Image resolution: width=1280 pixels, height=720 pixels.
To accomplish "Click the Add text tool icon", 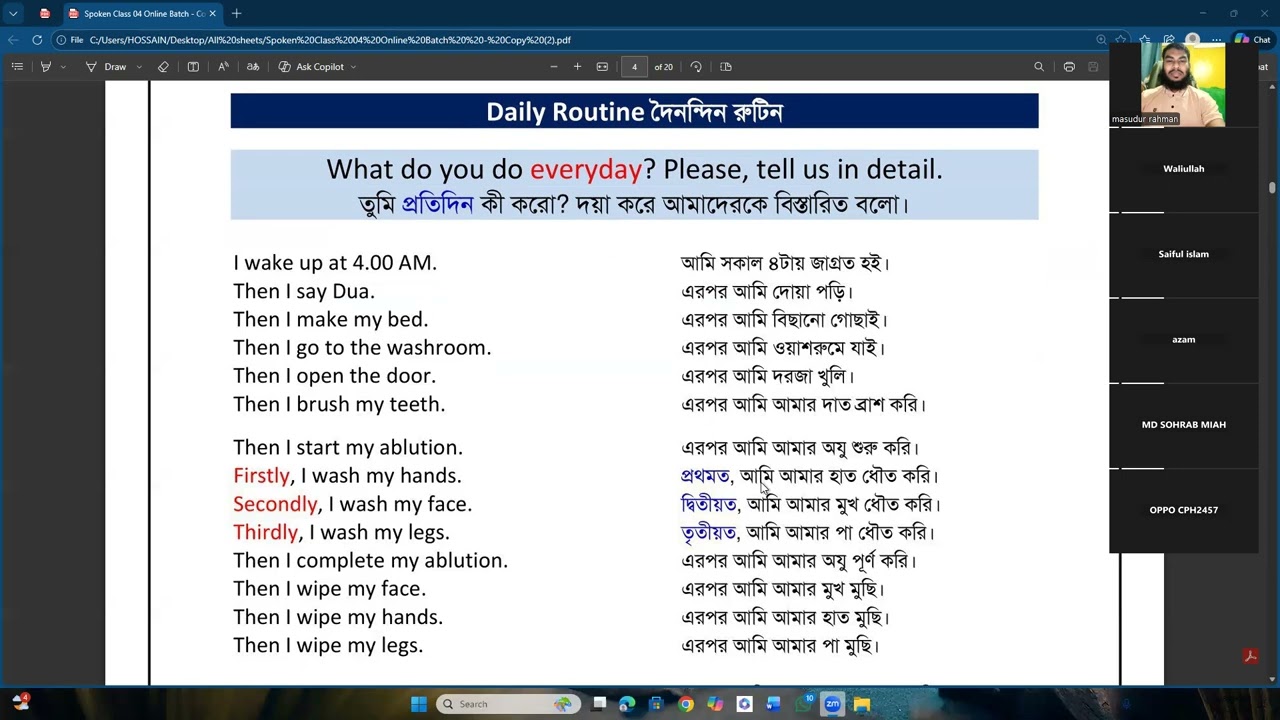I will [x=193, y=67].
